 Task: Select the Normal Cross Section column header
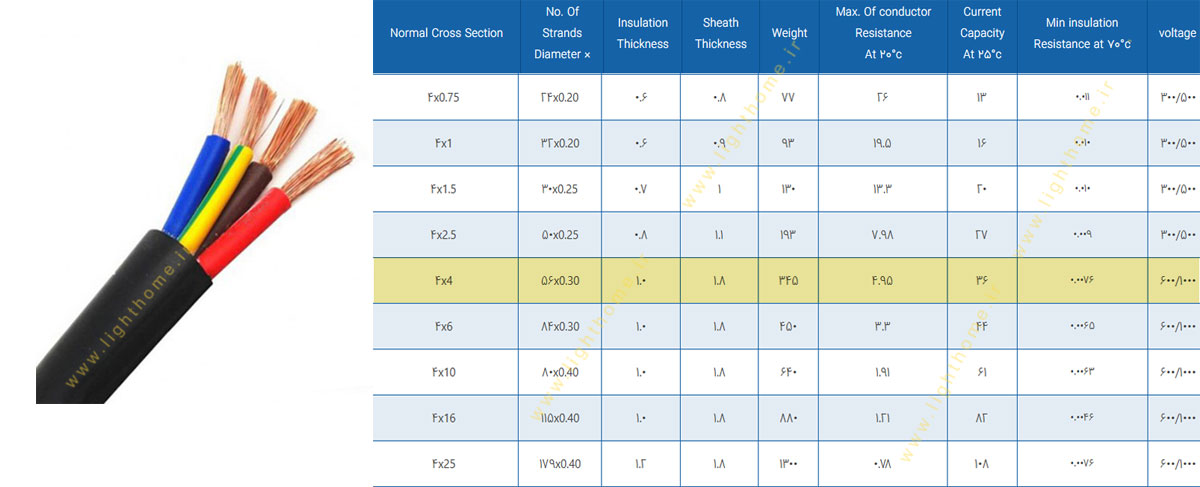[446, 33]
